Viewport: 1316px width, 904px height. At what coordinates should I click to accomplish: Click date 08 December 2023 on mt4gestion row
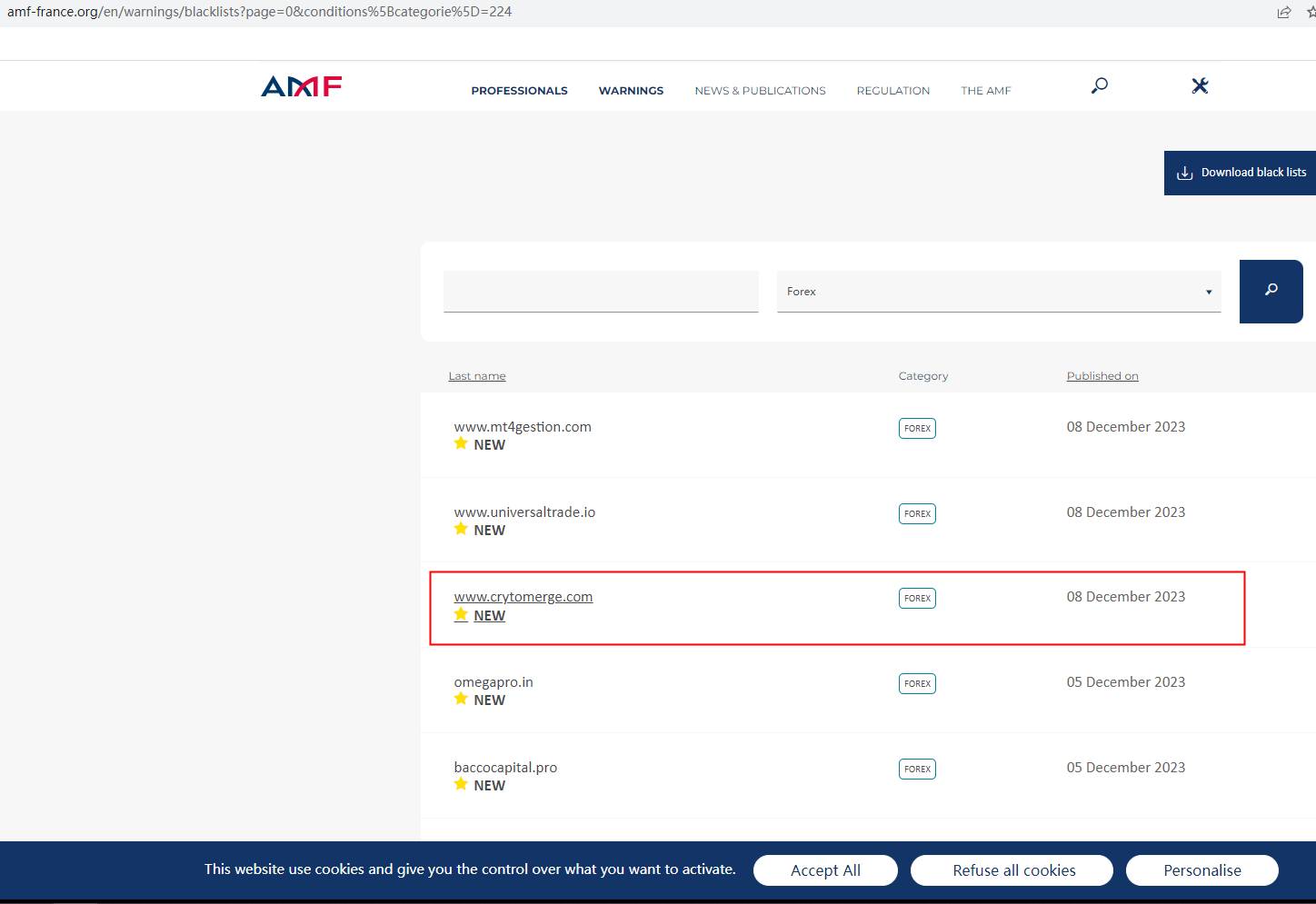tap(1126, 427)
